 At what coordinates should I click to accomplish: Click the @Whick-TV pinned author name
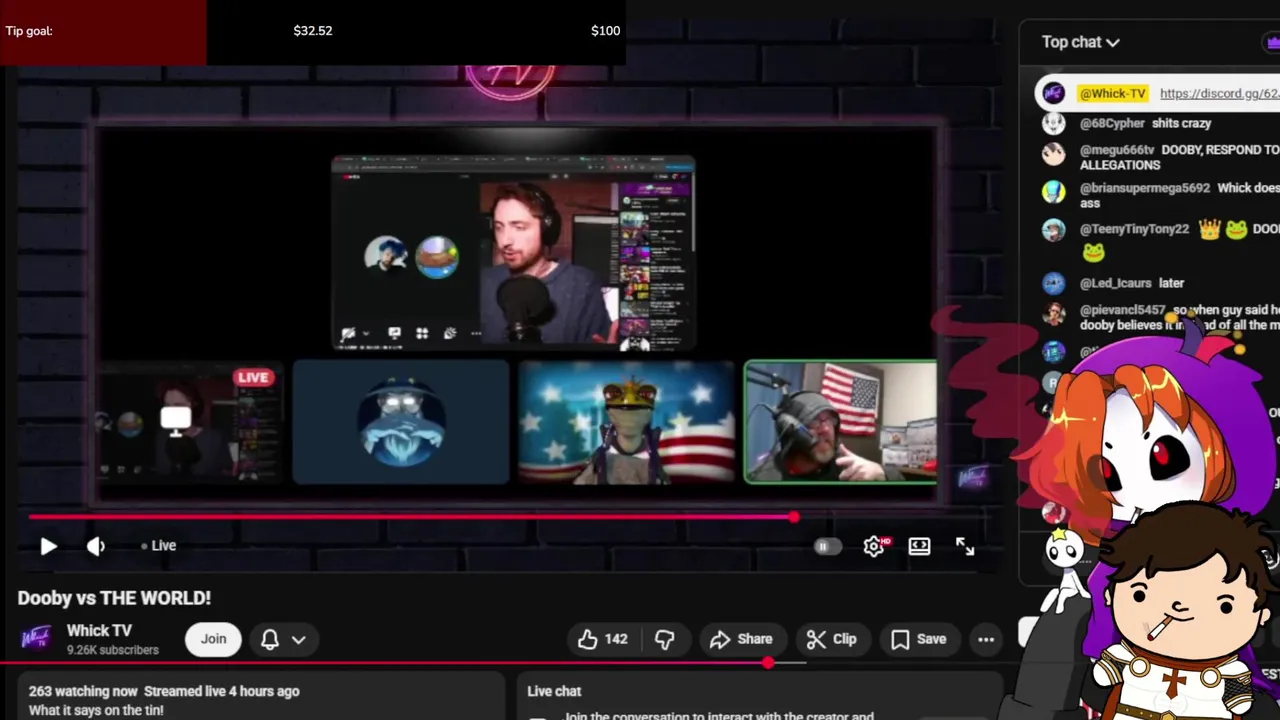point(1112,93)
